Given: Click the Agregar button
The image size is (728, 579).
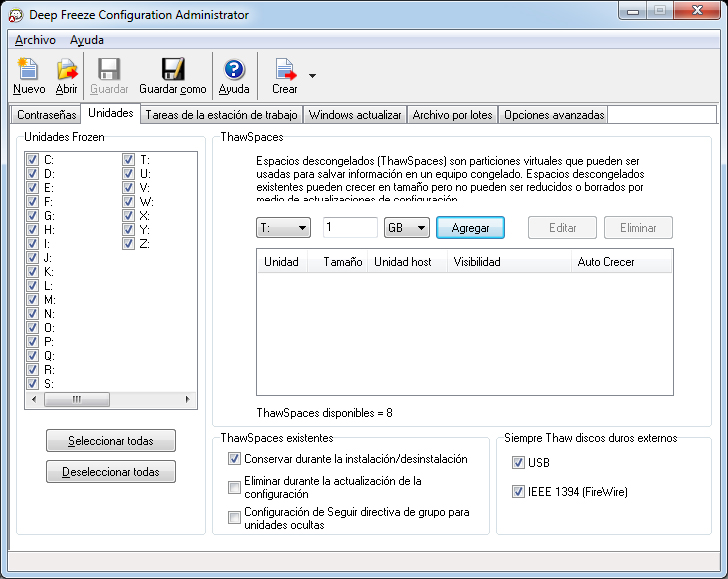Looking at the screenshot, I should [x=470, y=228].
